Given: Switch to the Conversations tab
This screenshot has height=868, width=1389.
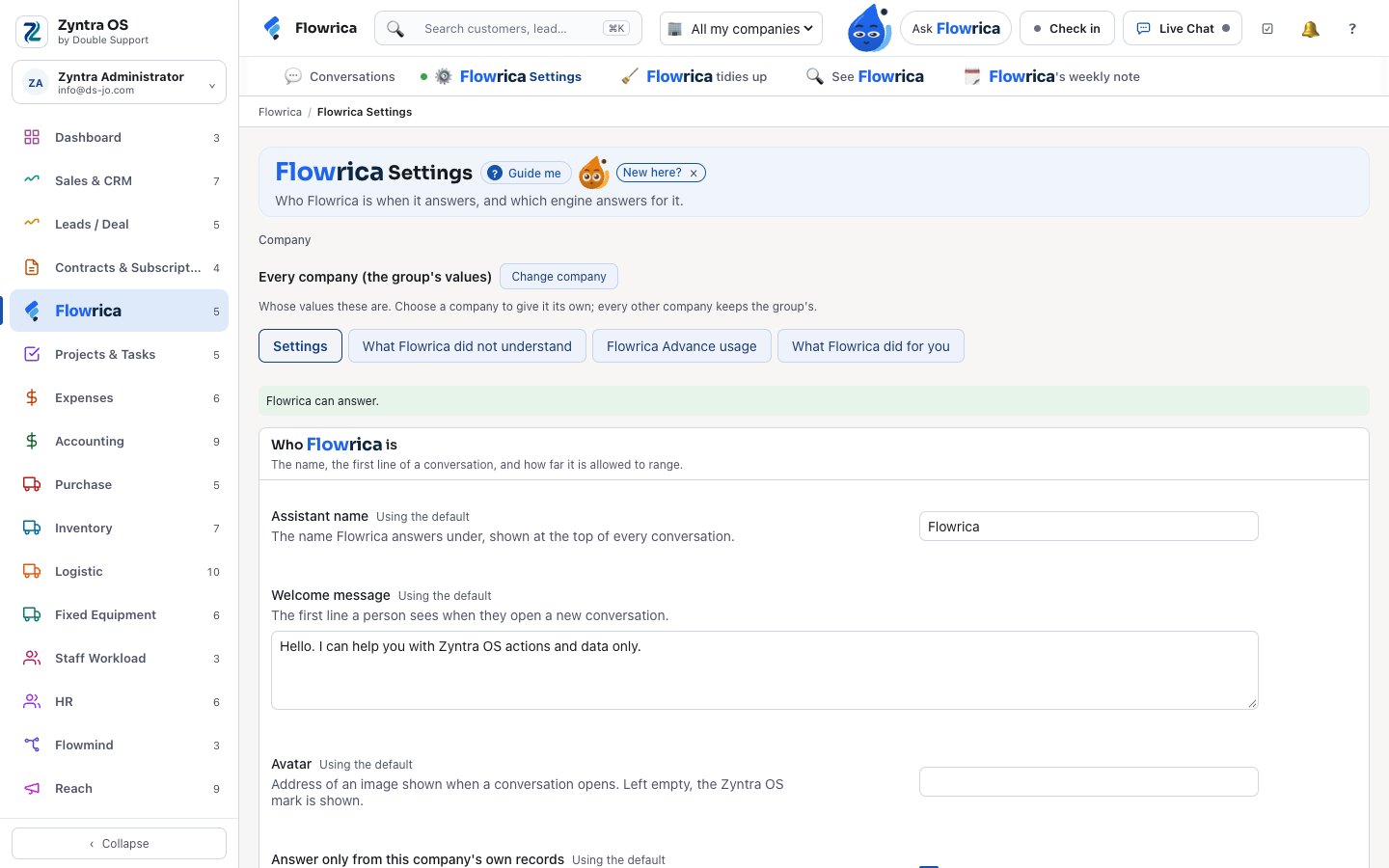Looking at the screenshot, I should pyautogui.click(x=340, y=76).
